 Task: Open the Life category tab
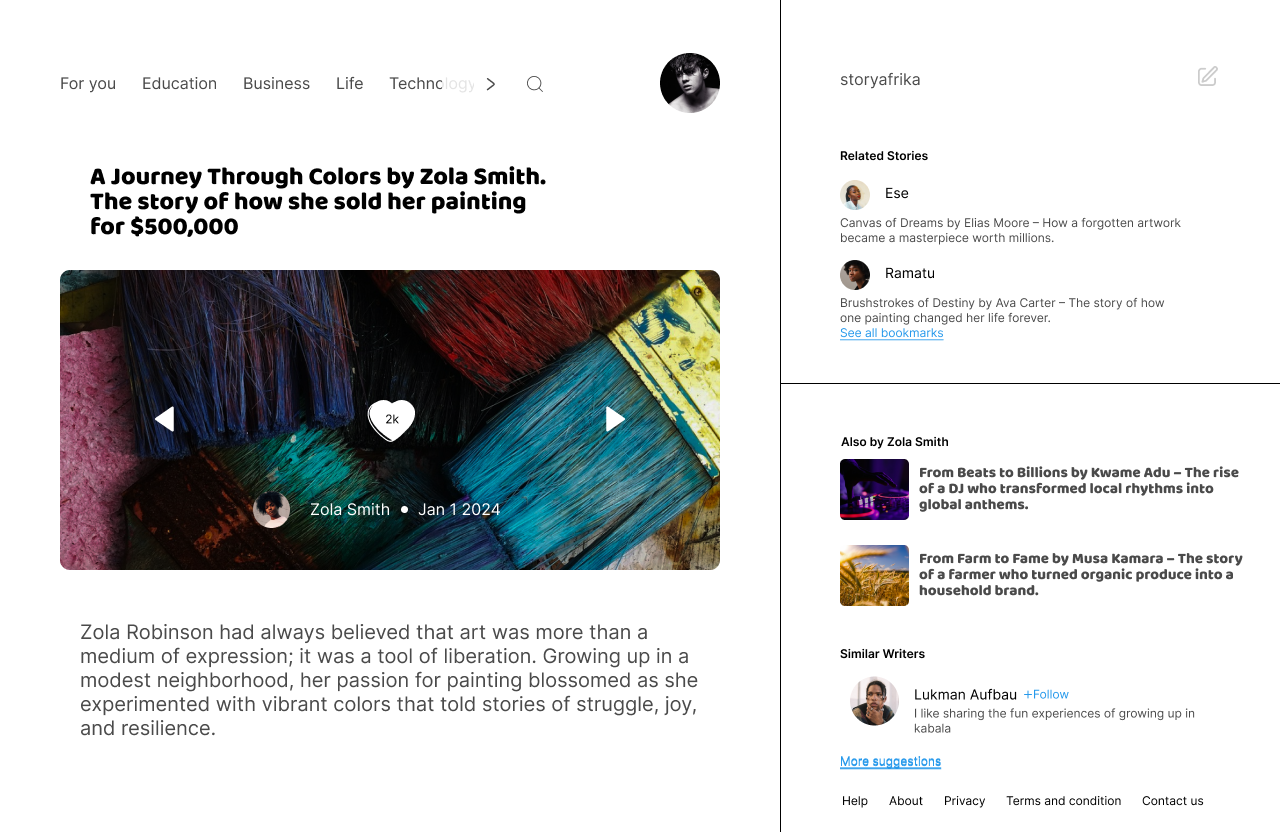click(349, 84)
